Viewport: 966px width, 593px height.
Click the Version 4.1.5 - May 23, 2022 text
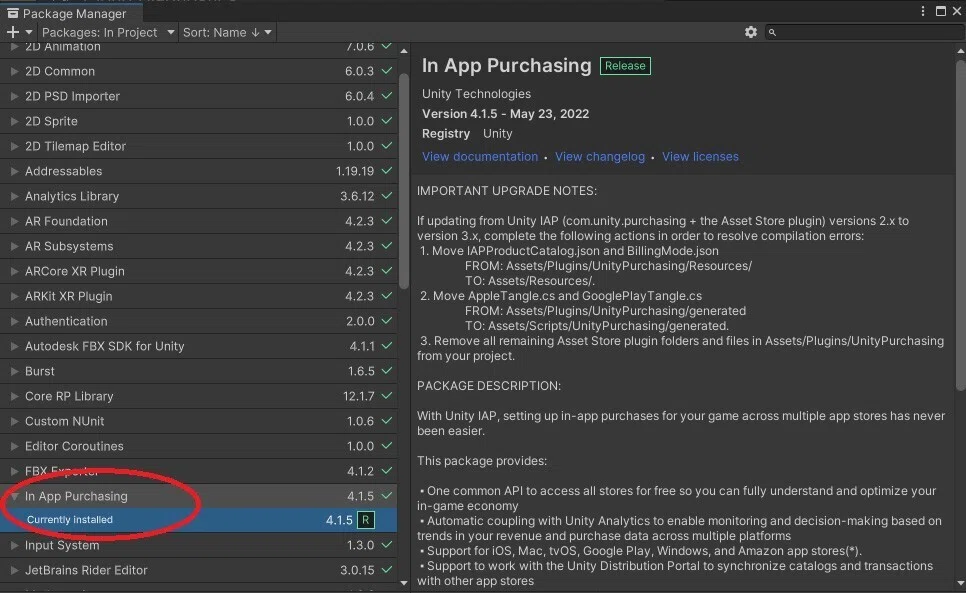coord(505,114)
